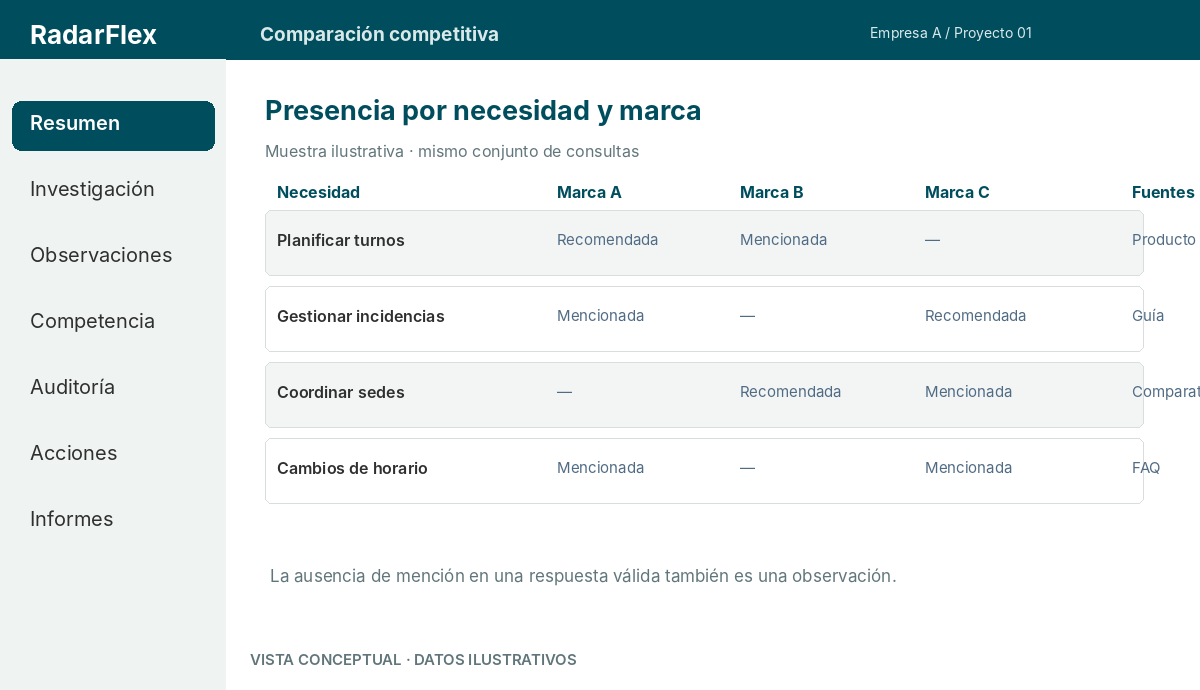
Task: Click the Necesidad column header
Action: click(x=318, y=192)
